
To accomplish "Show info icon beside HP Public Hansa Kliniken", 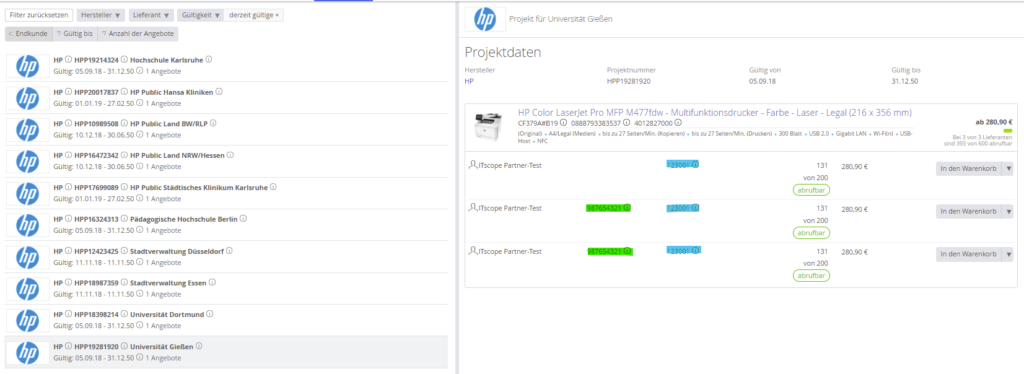I will pyautogui.click(x=219, y=91).
